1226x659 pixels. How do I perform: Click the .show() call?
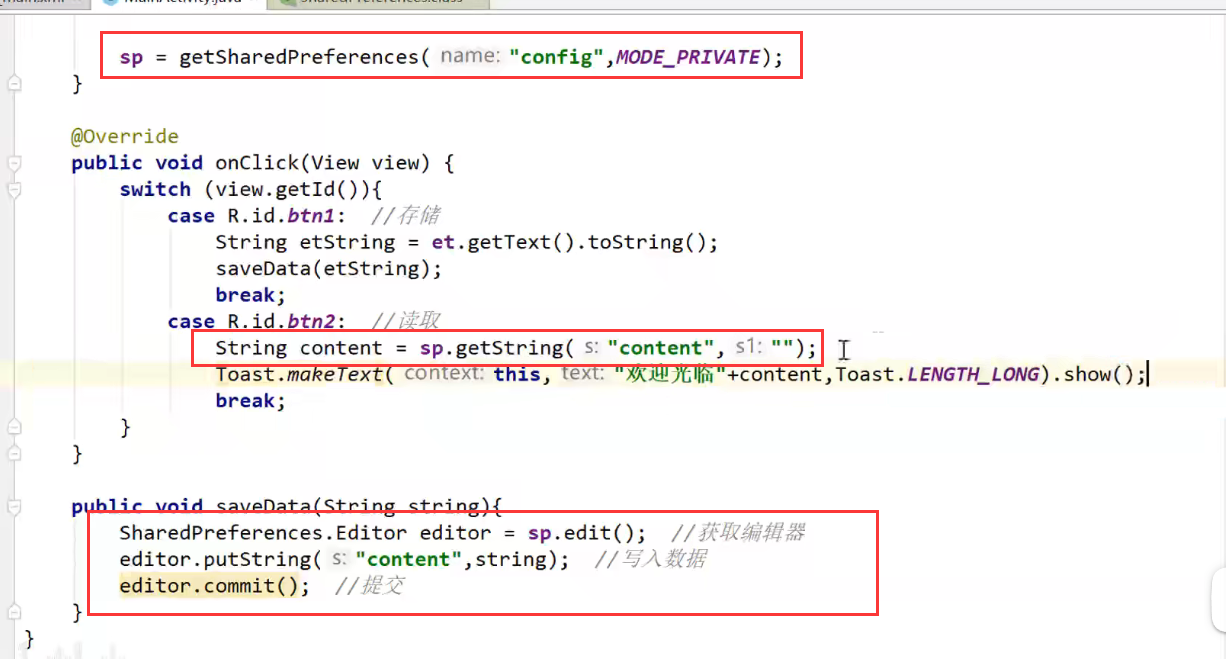tap(1092, 375)
